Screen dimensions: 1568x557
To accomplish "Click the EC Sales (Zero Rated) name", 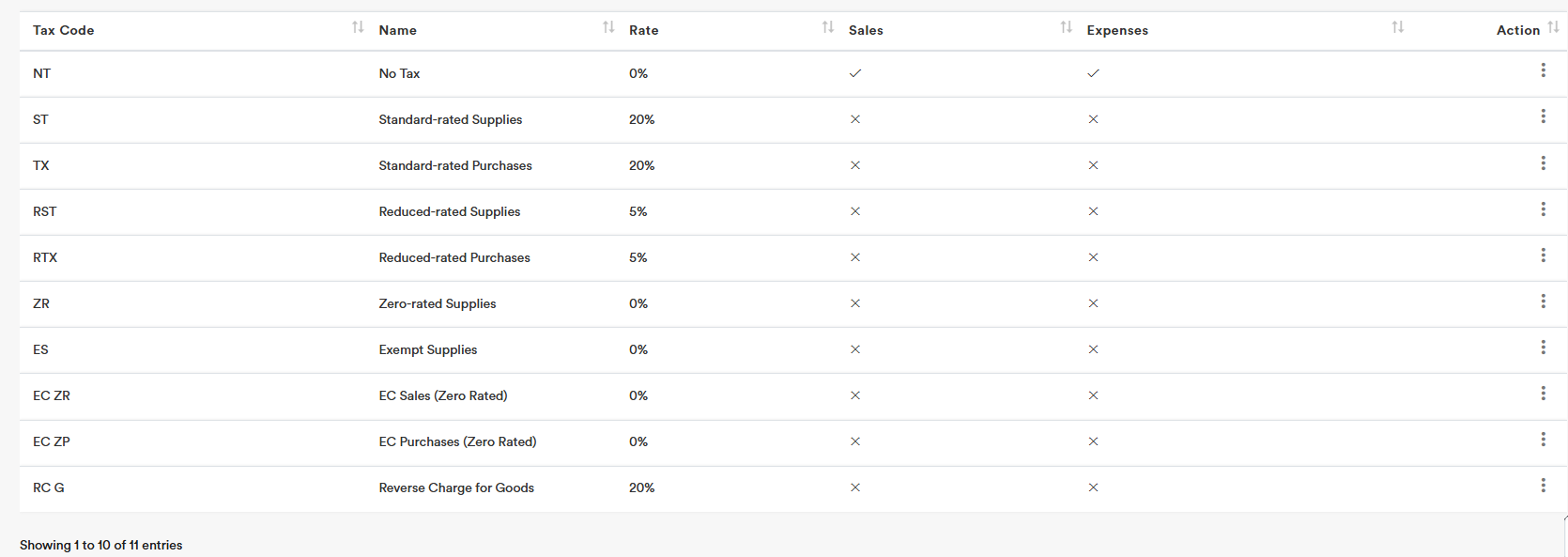I will 443,395.
